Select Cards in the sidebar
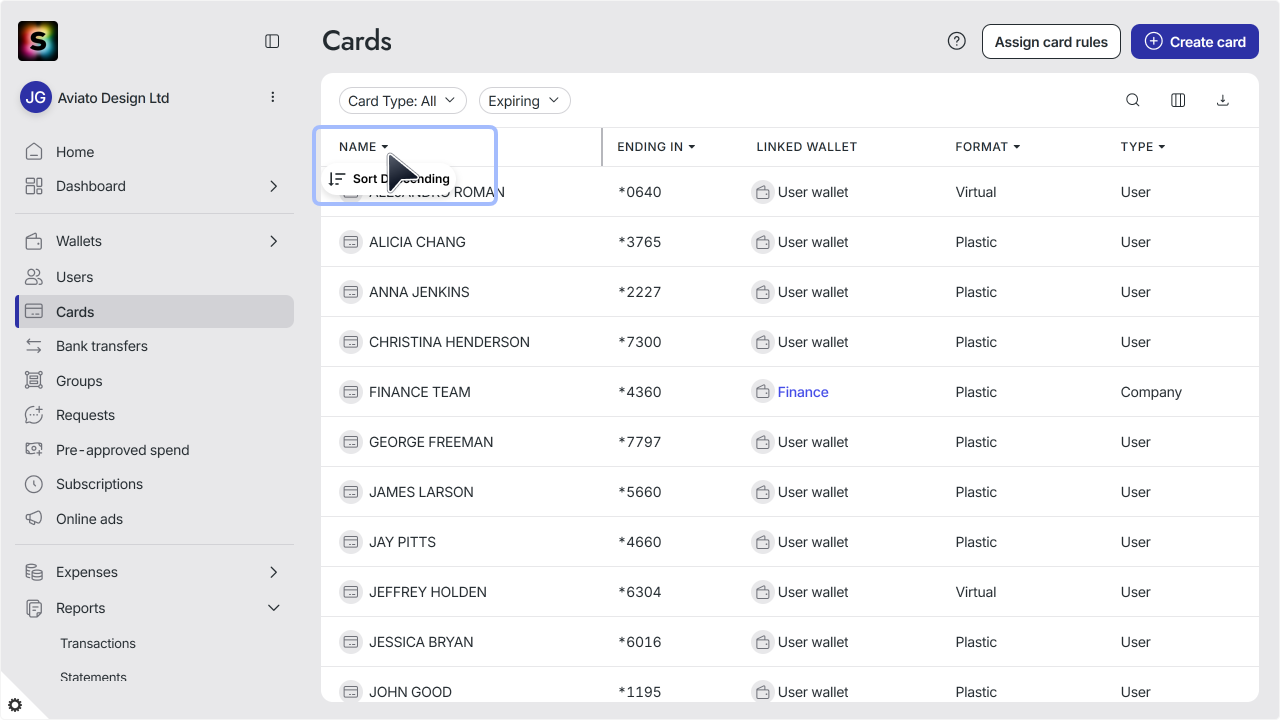 click(154, 311)
